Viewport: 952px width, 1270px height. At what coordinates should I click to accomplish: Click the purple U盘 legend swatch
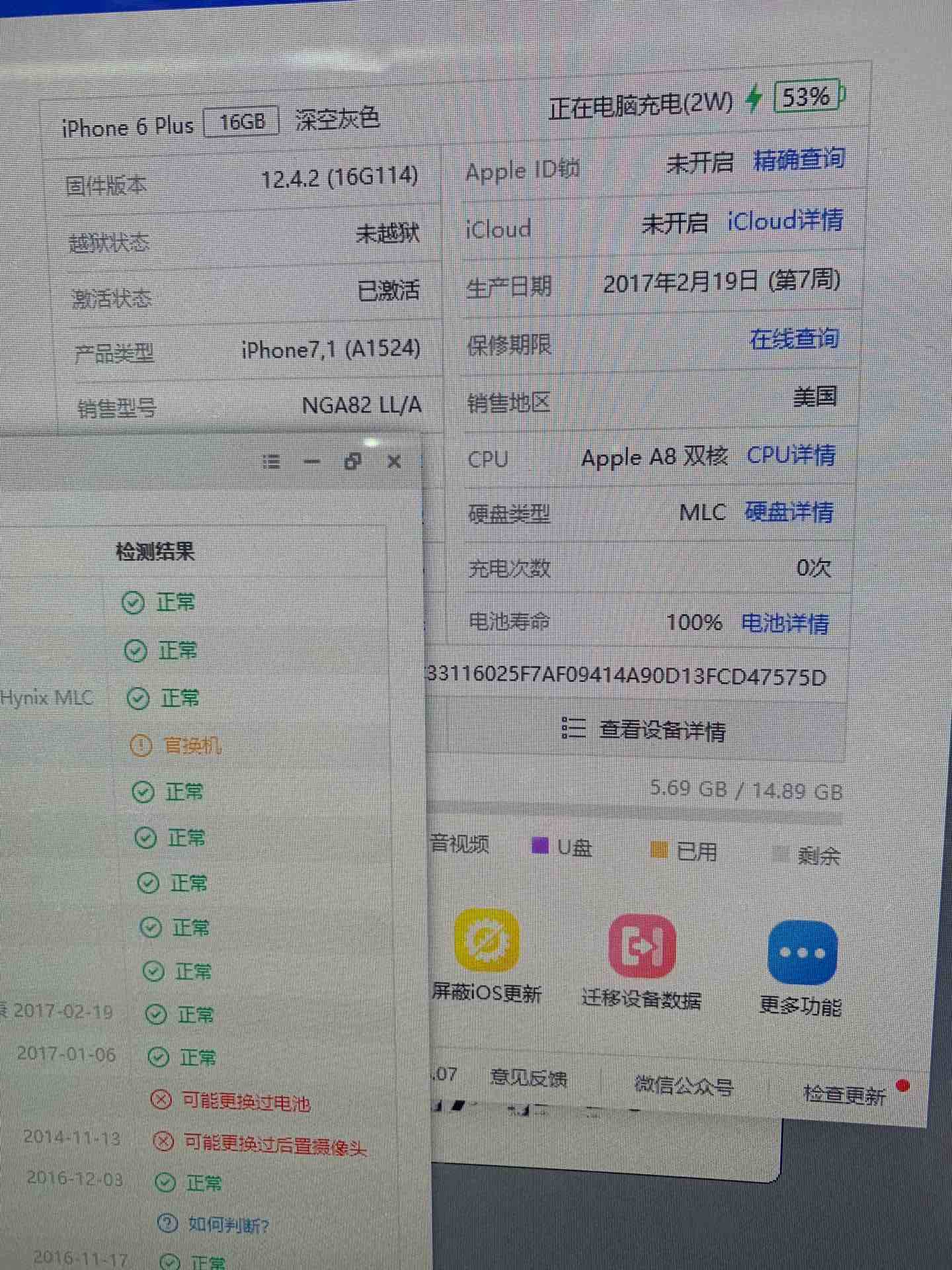[x=540, y=845]
